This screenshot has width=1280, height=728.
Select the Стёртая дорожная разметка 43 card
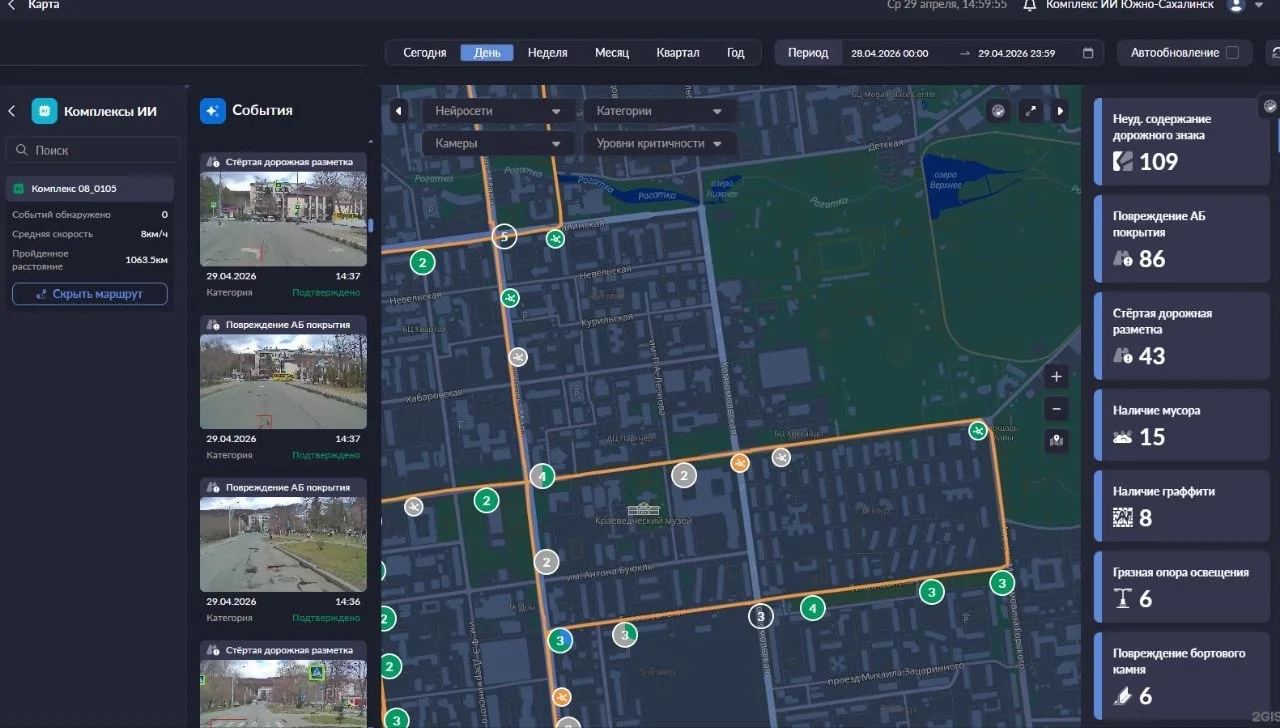click(x=1181, y=335)
